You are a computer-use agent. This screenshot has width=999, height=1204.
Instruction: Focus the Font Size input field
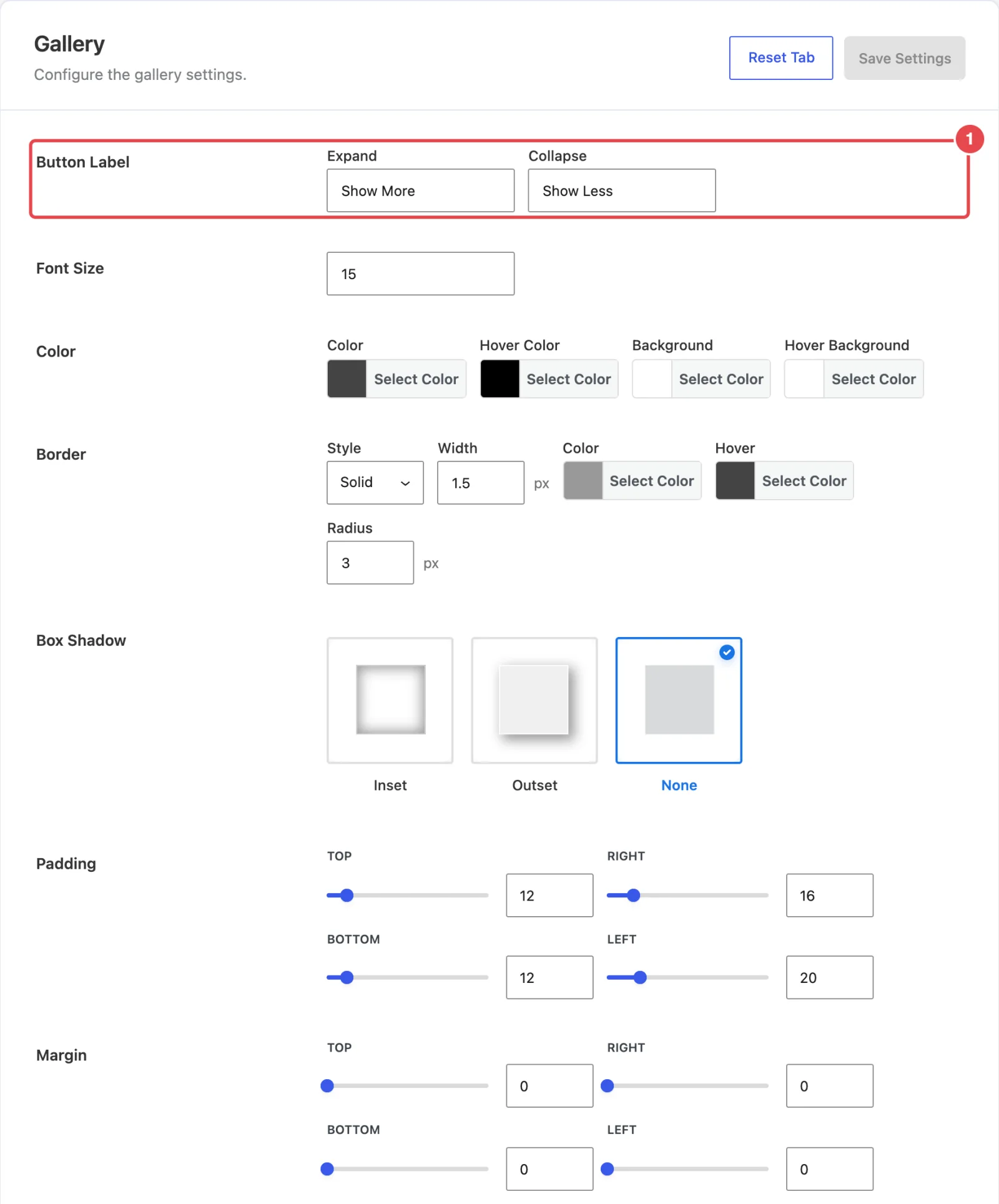pos(420,274)
